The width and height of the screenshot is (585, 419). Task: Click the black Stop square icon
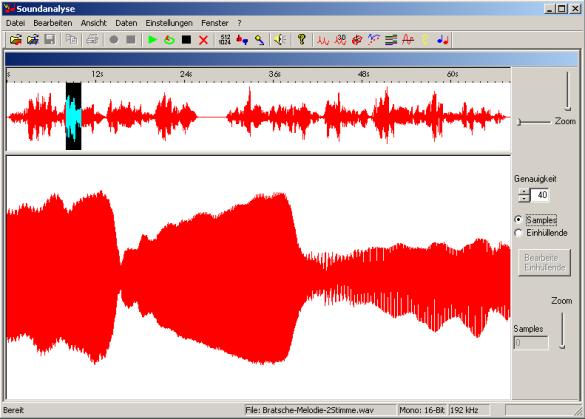click(186, 40)
